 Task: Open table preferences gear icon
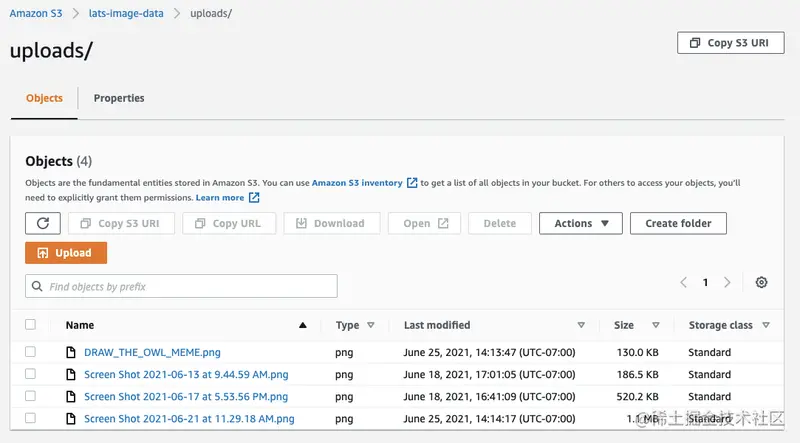pos(761,282)
